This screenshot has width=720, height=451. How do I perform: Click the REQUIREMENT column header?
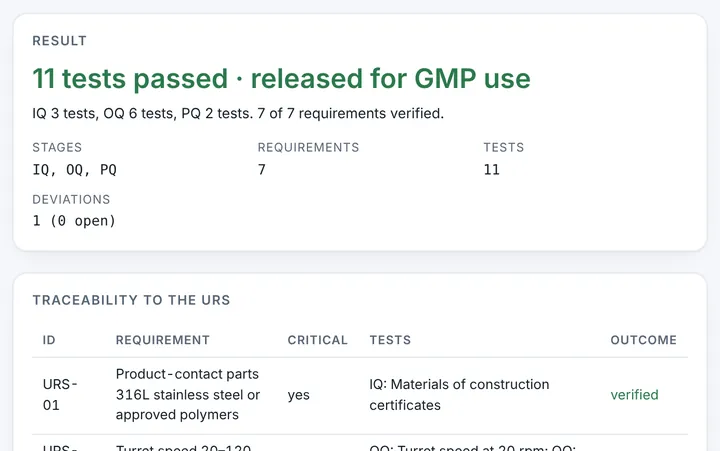tap(163, 340)
